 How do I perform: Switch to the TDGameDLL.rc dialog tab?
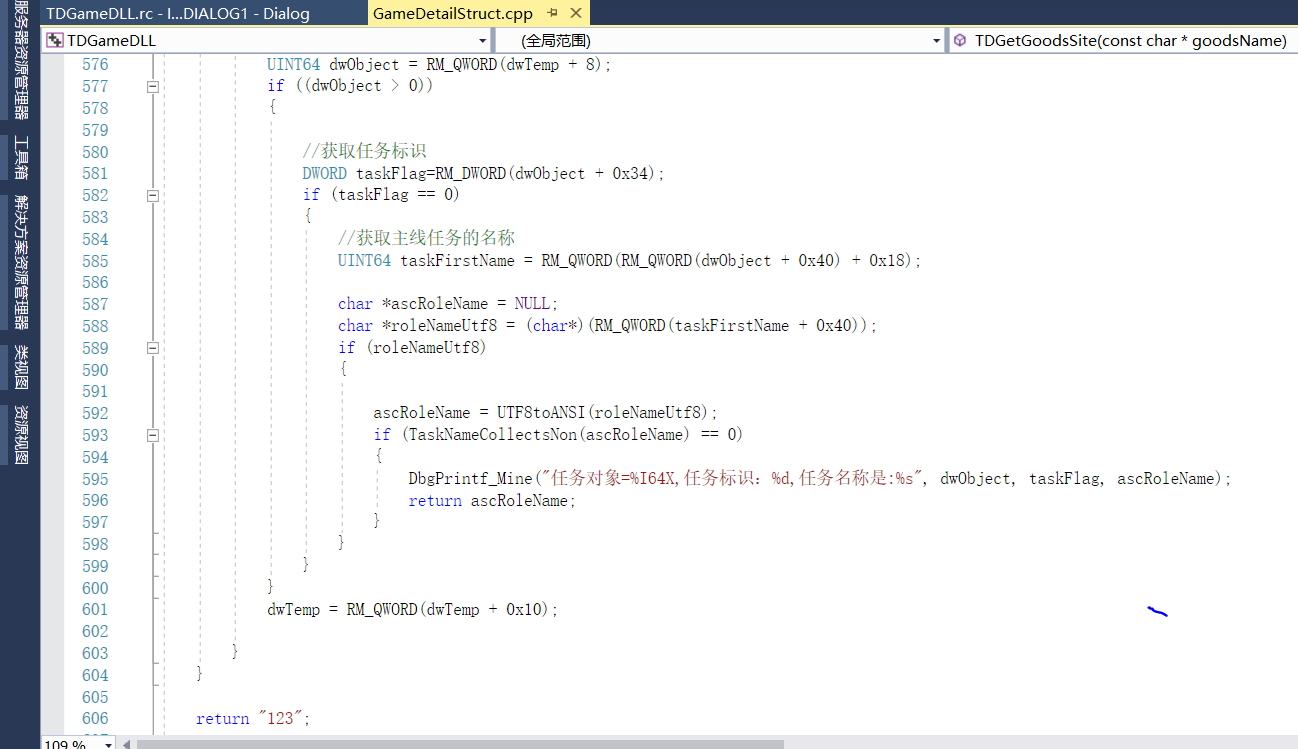(177, 14)
